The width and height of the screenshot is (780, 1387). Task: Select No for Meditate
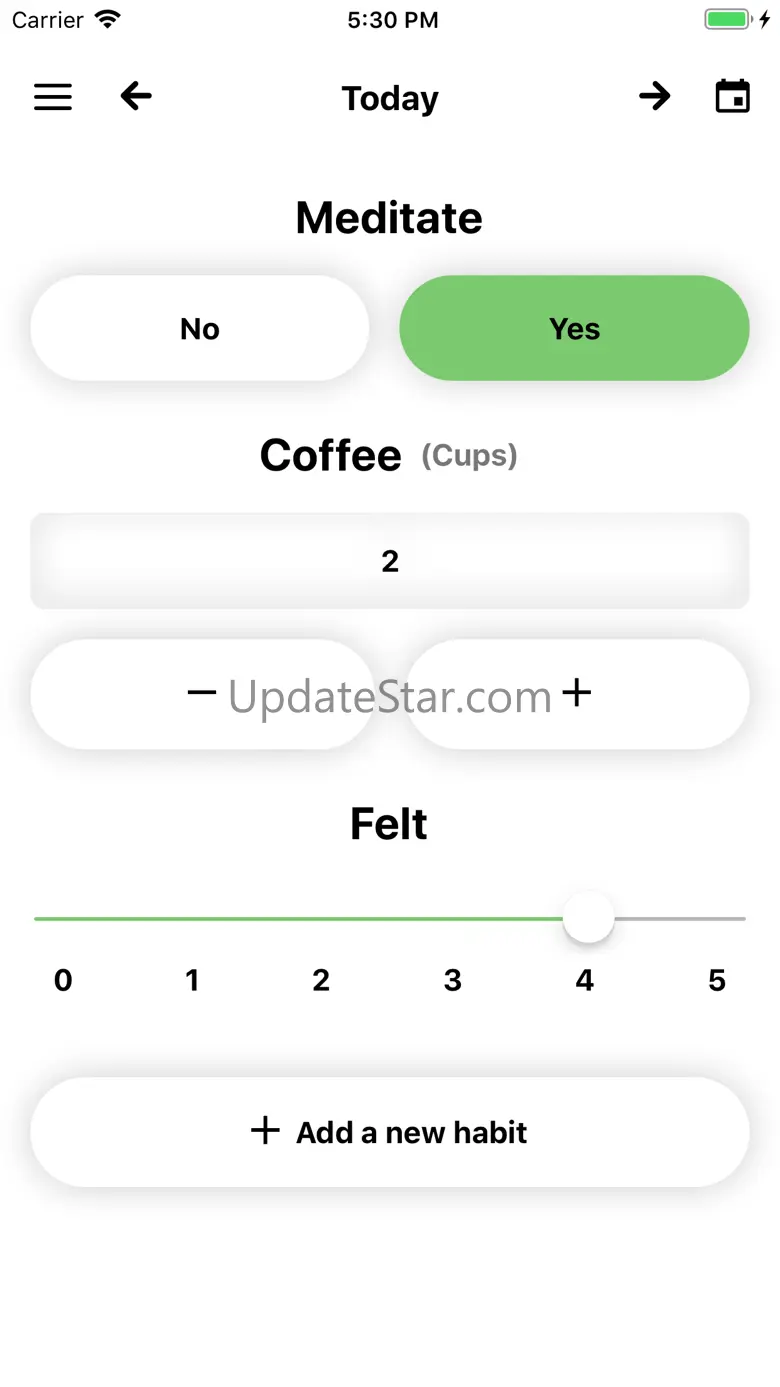[200, 329]
